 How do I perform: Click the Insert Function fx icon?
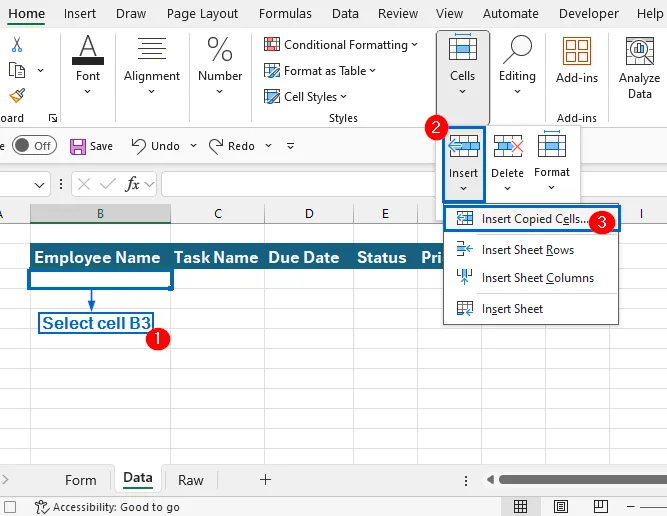[x=132, y=185]
